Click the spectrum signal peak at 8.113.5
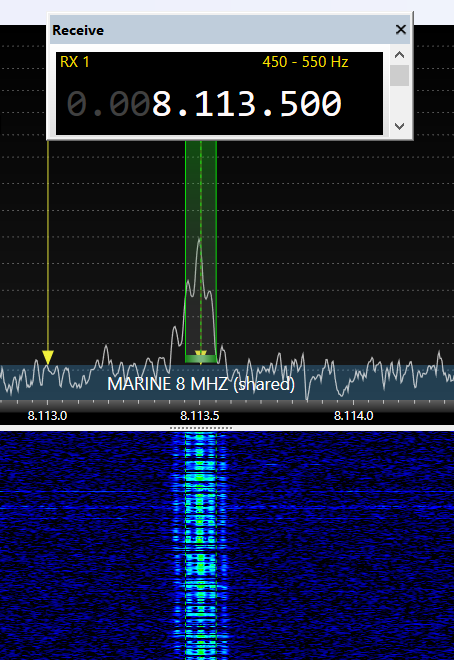Screen dimensions: 454x660 [x=199, y=240]
